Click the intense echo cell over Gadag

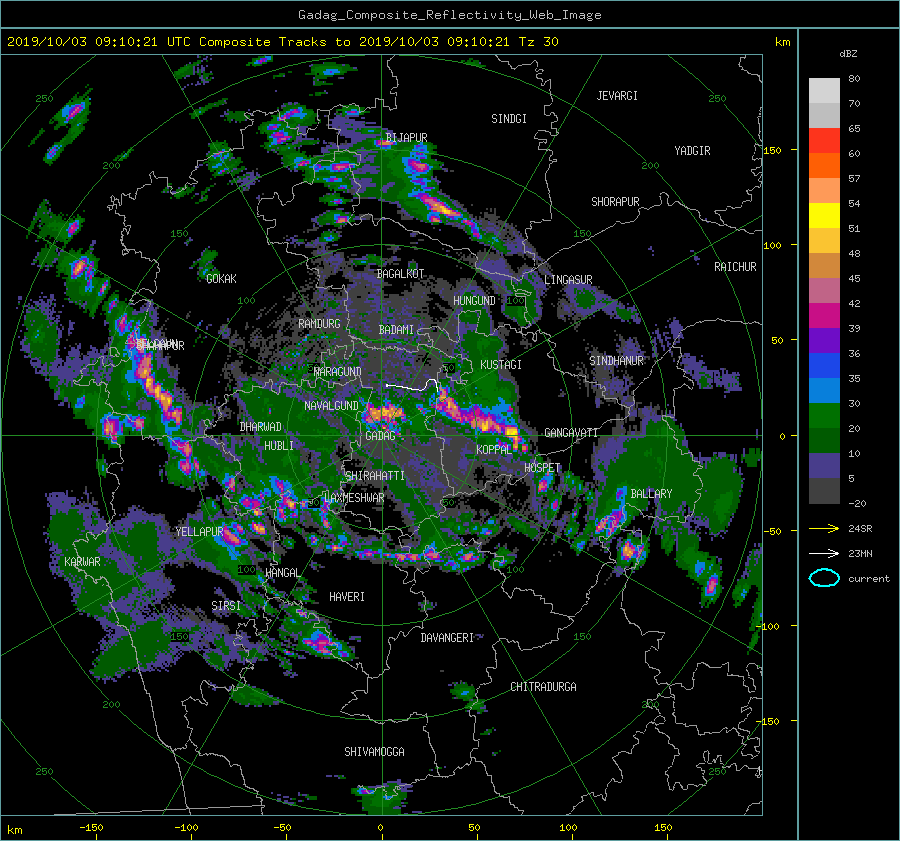coord(385,412)
